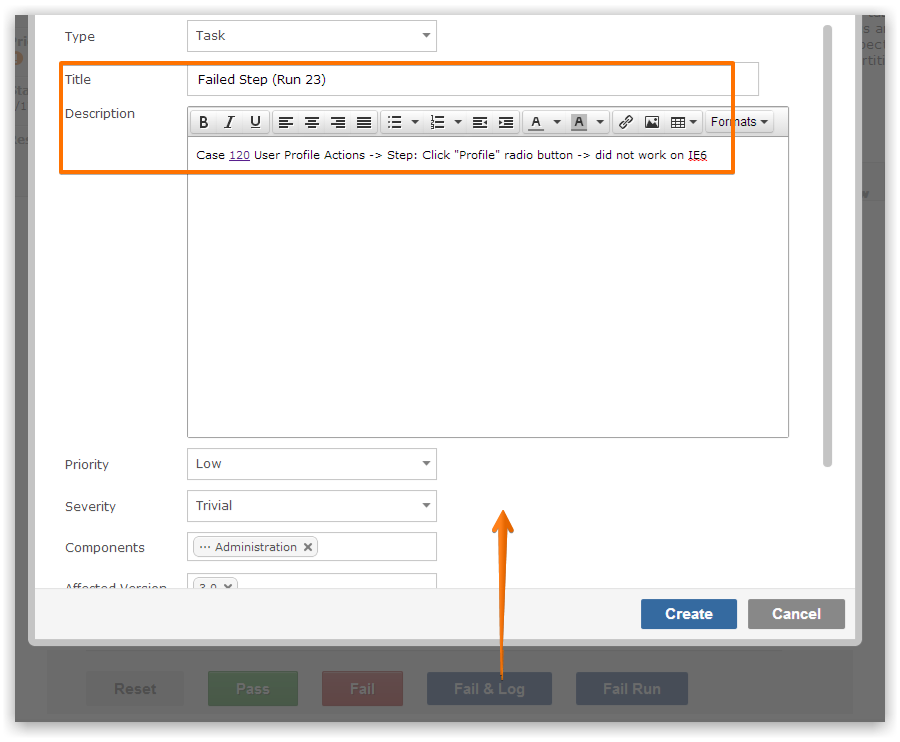
Task: Open the case 120 link in the description
Action: coord(239,155)
